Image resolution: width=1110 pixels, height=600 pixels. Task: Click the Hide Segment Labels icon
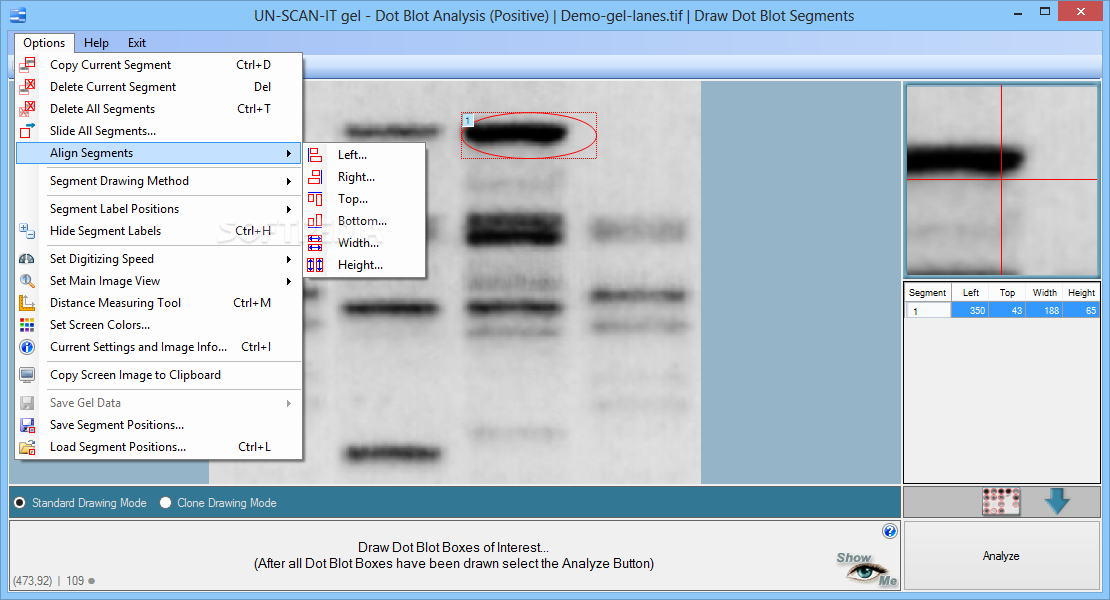pos(27,231)
